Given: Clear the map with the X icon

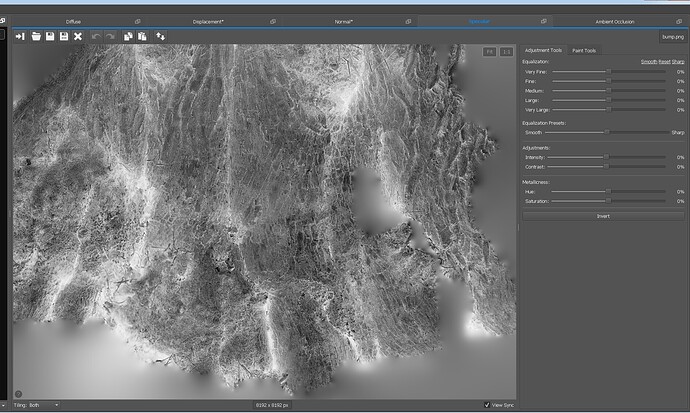Looking at the screenshot, I should point(78,37).
